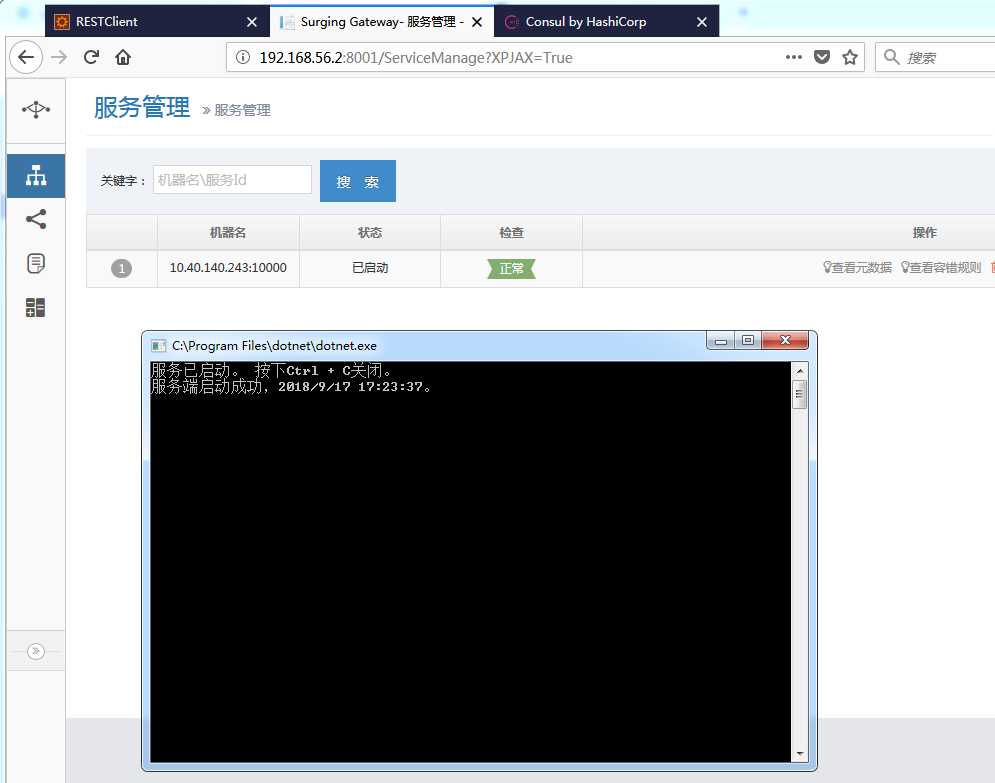
Task: Switch to the Surging Gateway tab
Action: tap(382, 22)
